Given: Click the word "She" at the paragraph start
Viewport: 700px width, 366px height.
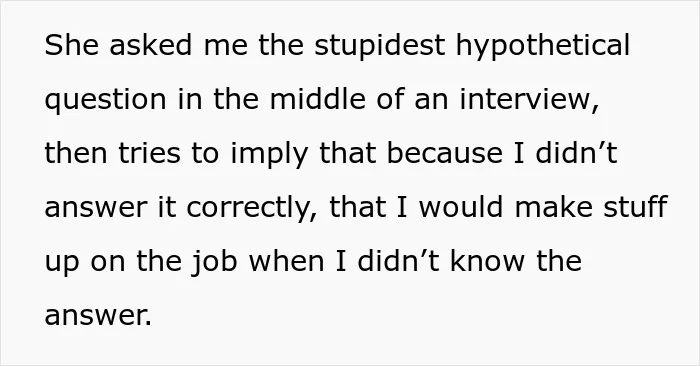Looking at the screenshot, I should click(x=71, y=45).
